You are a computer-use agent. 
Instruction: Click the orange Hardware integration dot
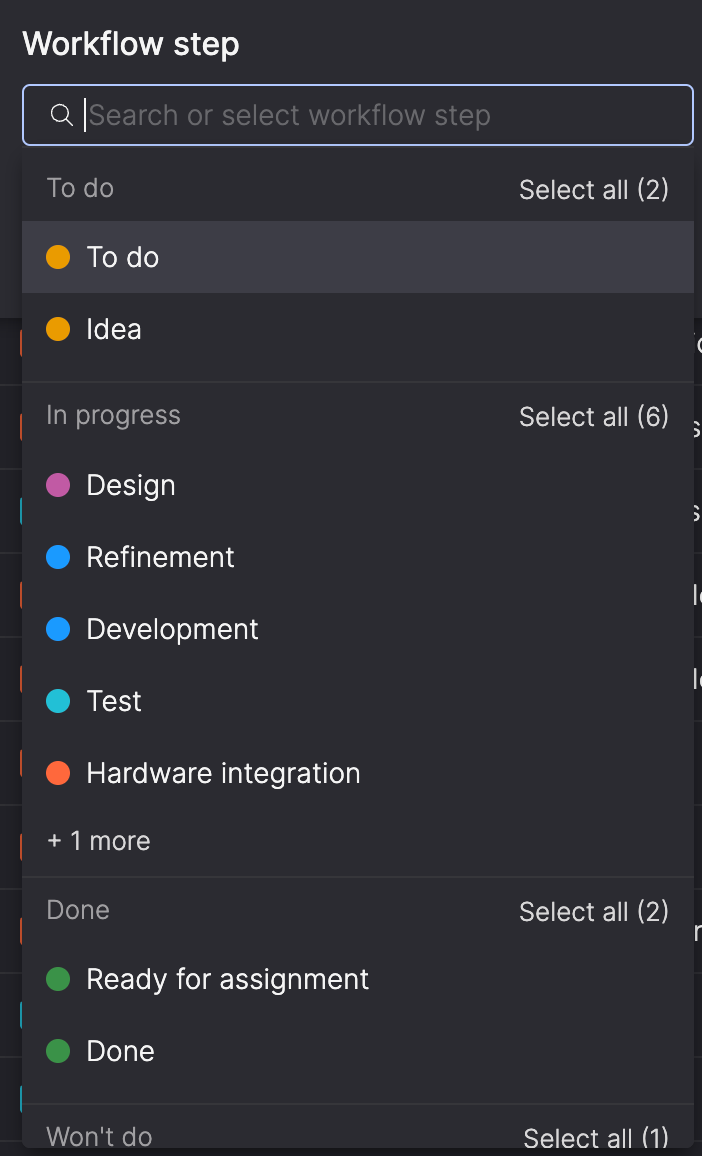58,773
